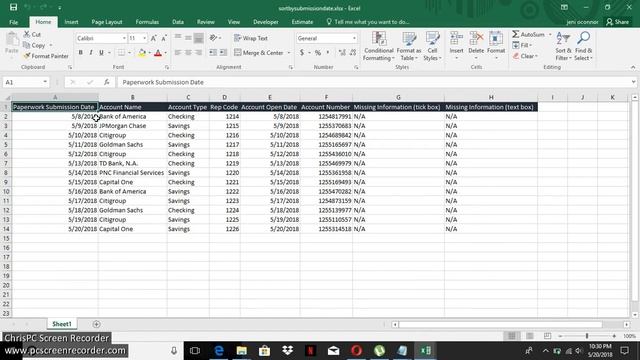Click the Select All corner triangle

pos(6,98)
